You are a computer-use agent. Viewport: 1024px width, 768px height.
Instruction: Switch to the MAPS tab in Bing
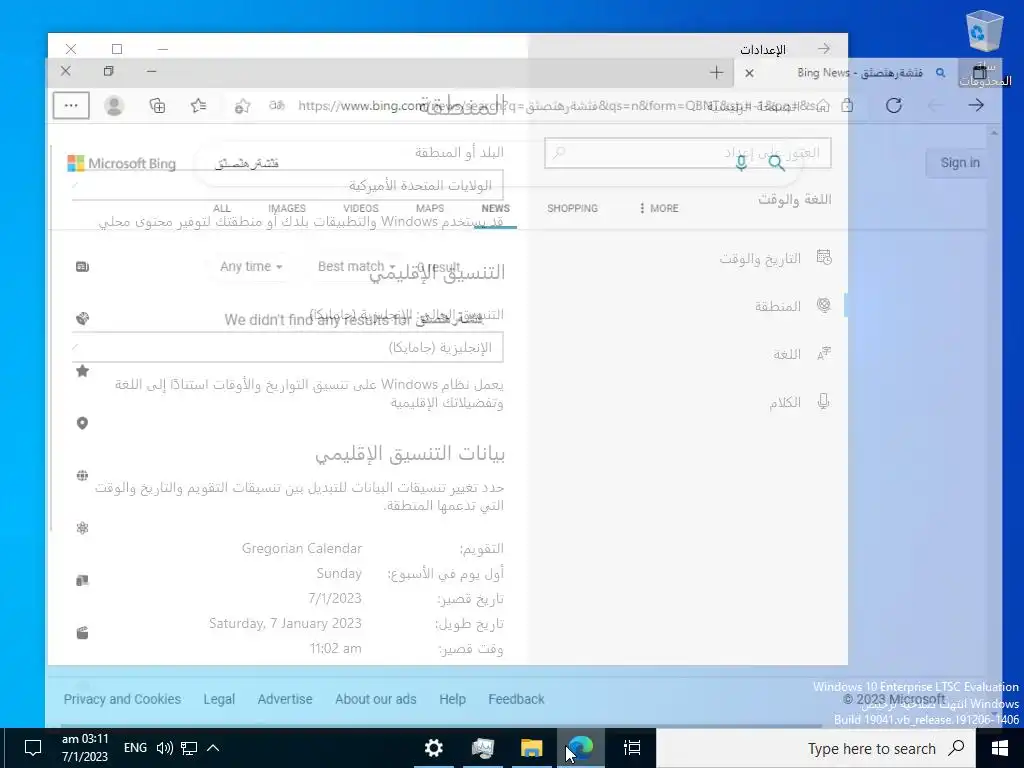click(x=430, y=208)
